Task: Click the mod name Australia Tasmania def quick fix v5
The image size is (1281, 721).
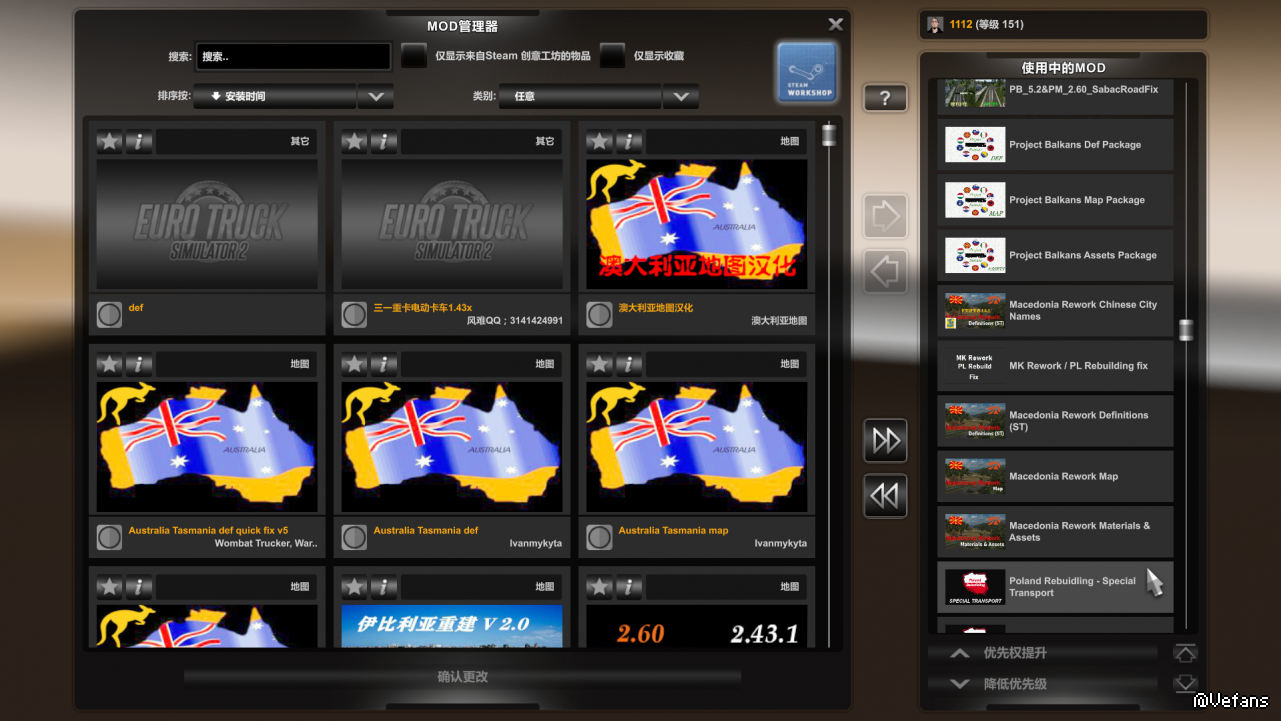Action: 208,531
